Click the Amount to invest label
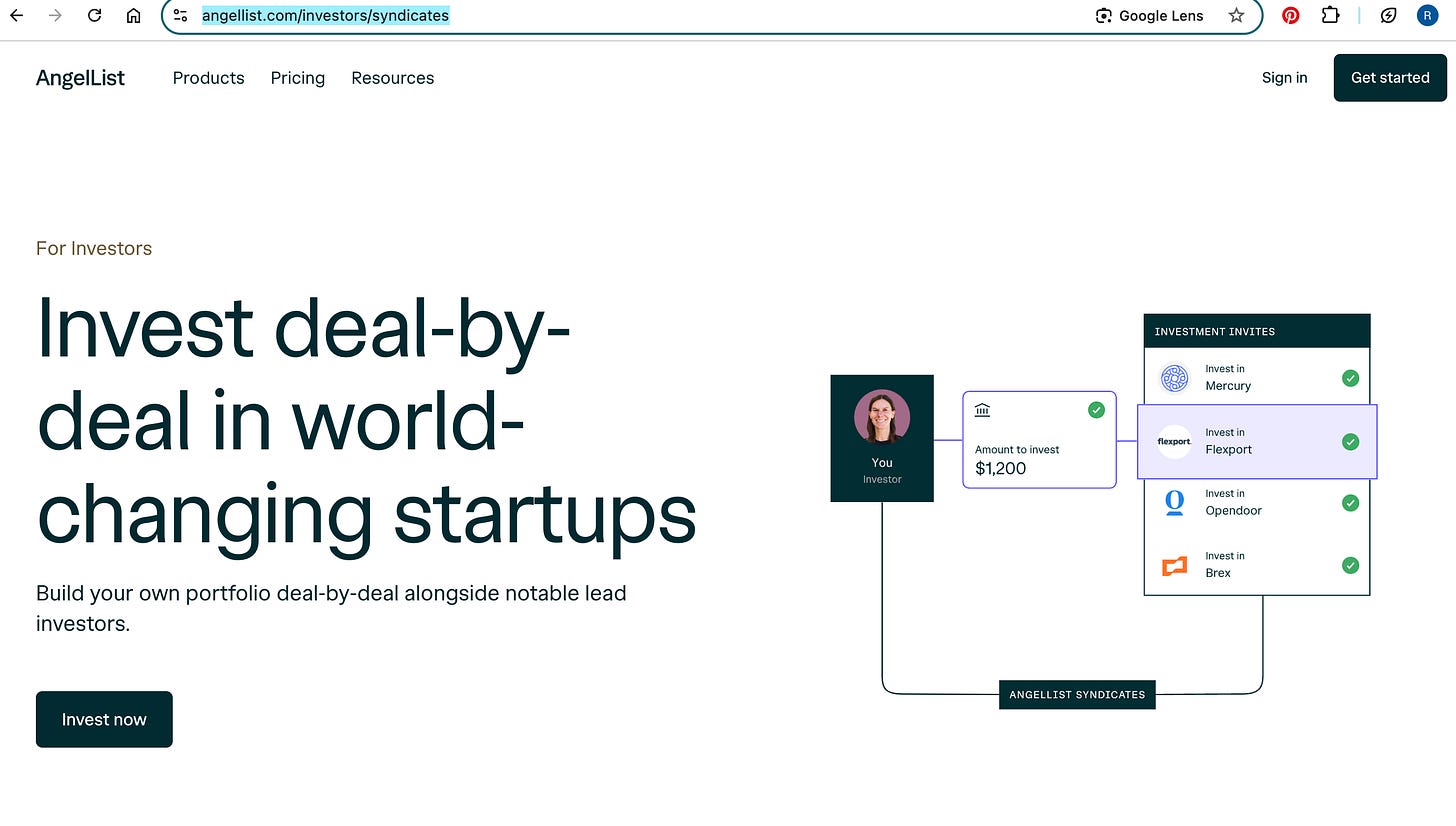Viewport: 1456px width, 826px height. click(x=1017, y=449)
